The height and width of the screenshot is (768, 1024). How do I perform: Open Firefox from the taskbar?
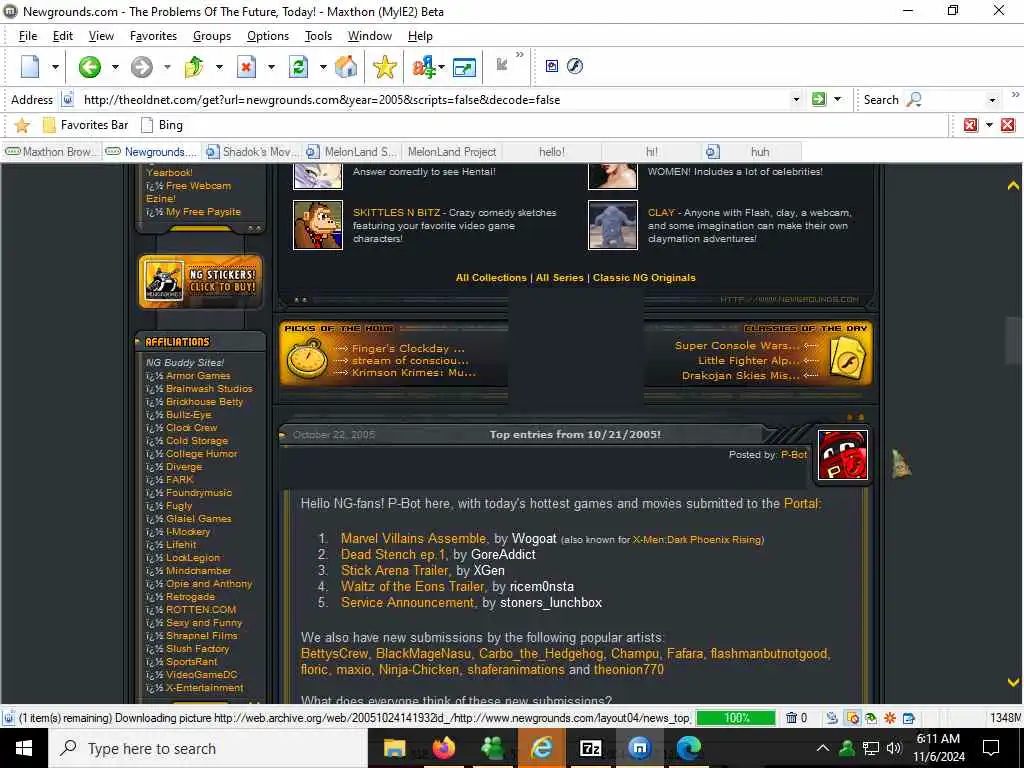point(444,748)
